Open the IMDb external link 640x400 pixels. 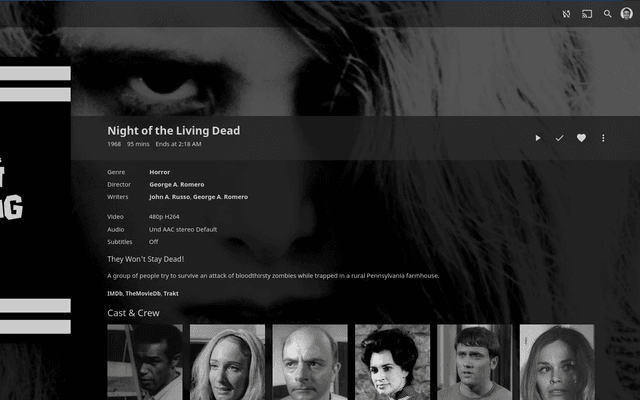click(115, 293)
